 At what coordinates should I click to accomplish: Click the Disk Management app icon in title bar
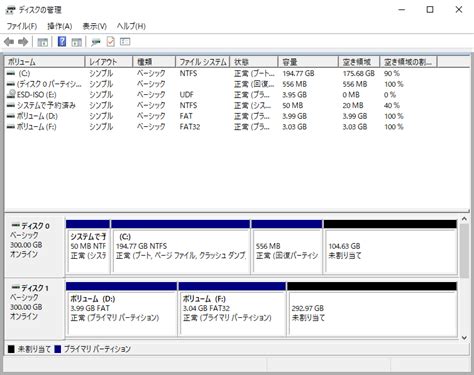click(x=10, y=10)
